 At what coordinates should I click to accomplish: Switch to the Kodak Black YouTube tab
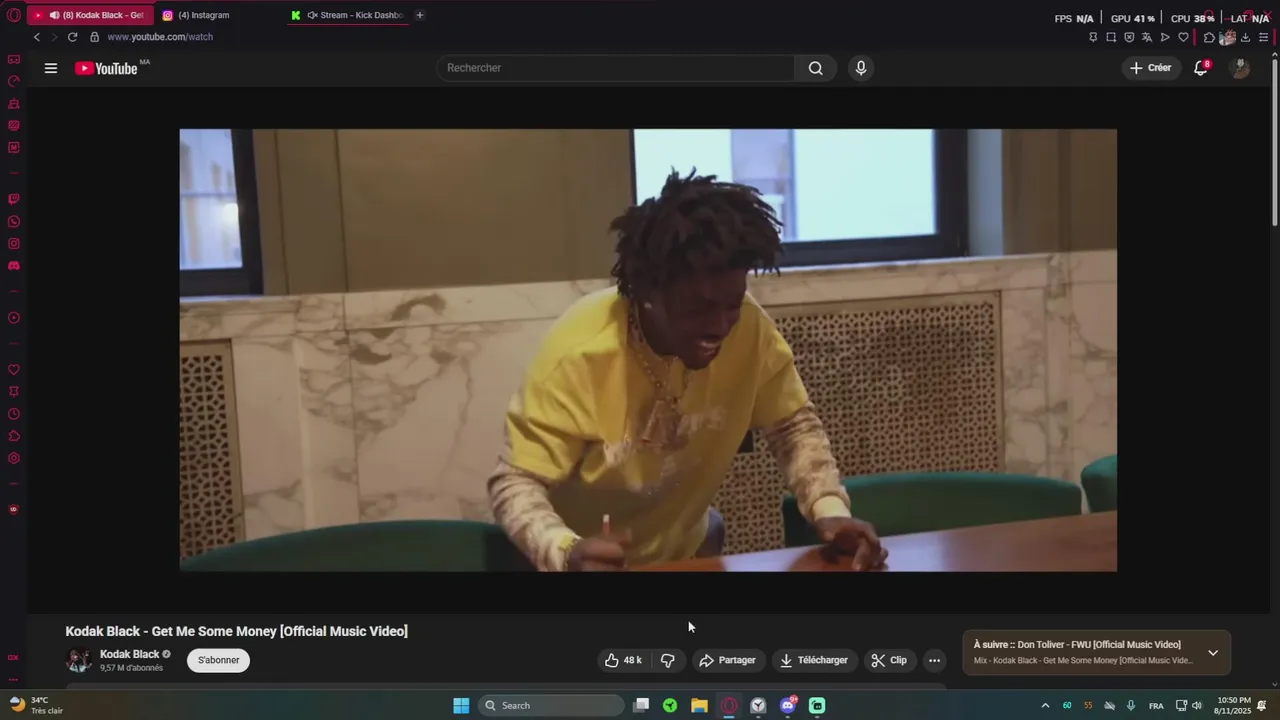[90, 15]
